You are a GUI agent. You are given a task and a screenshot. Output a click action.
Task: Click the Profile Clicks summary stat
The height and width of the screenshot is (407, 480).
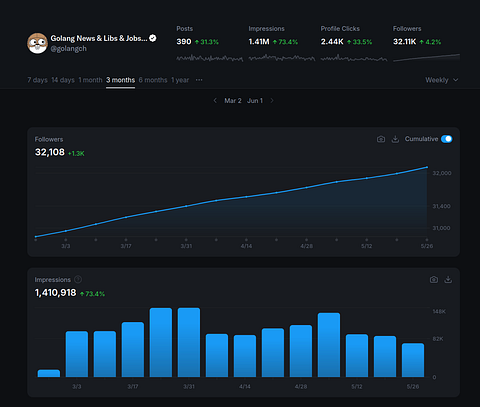click(x=354, y=43)
